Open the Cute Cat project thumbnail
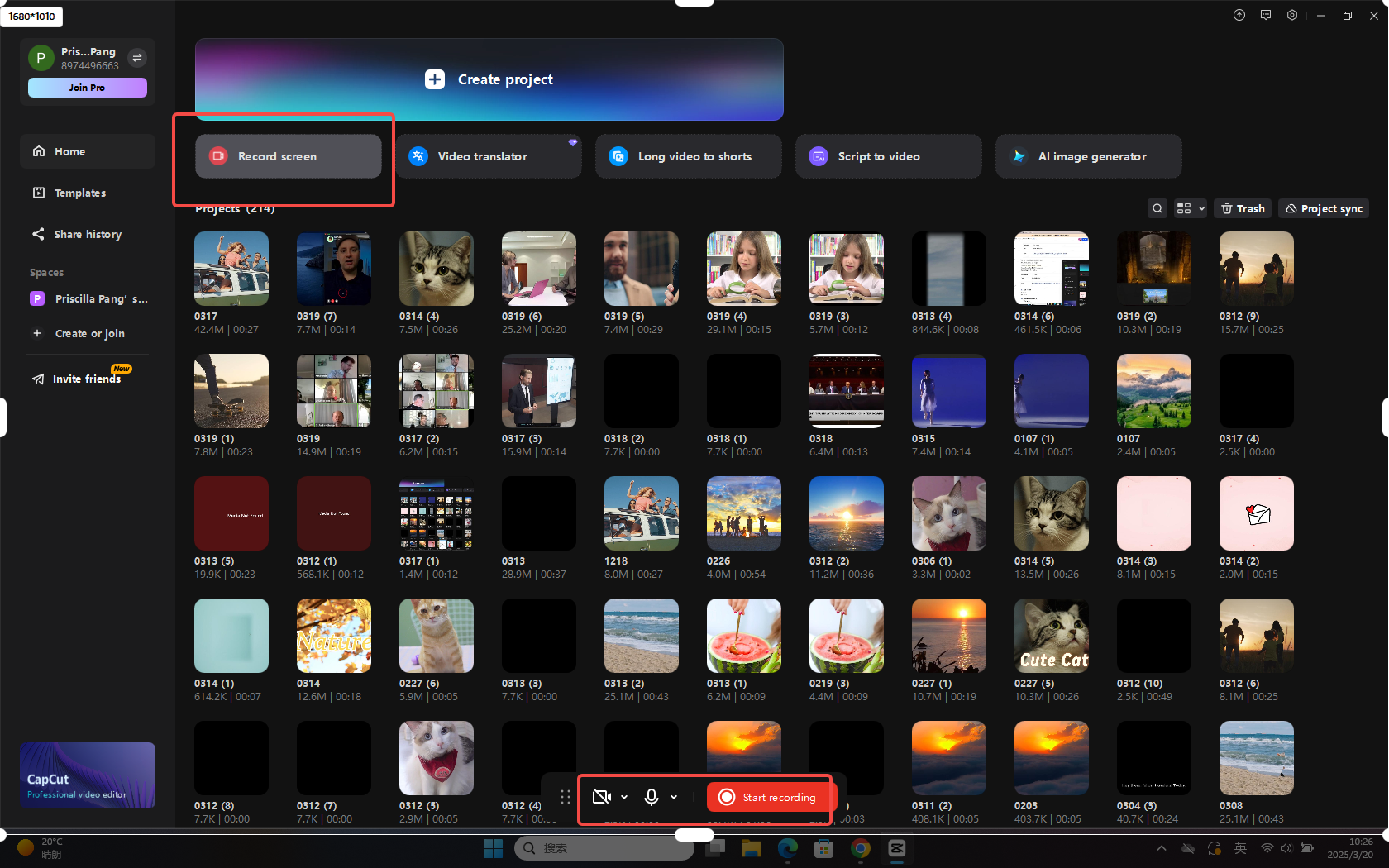1389x868 pixels. pos(1051,635)
